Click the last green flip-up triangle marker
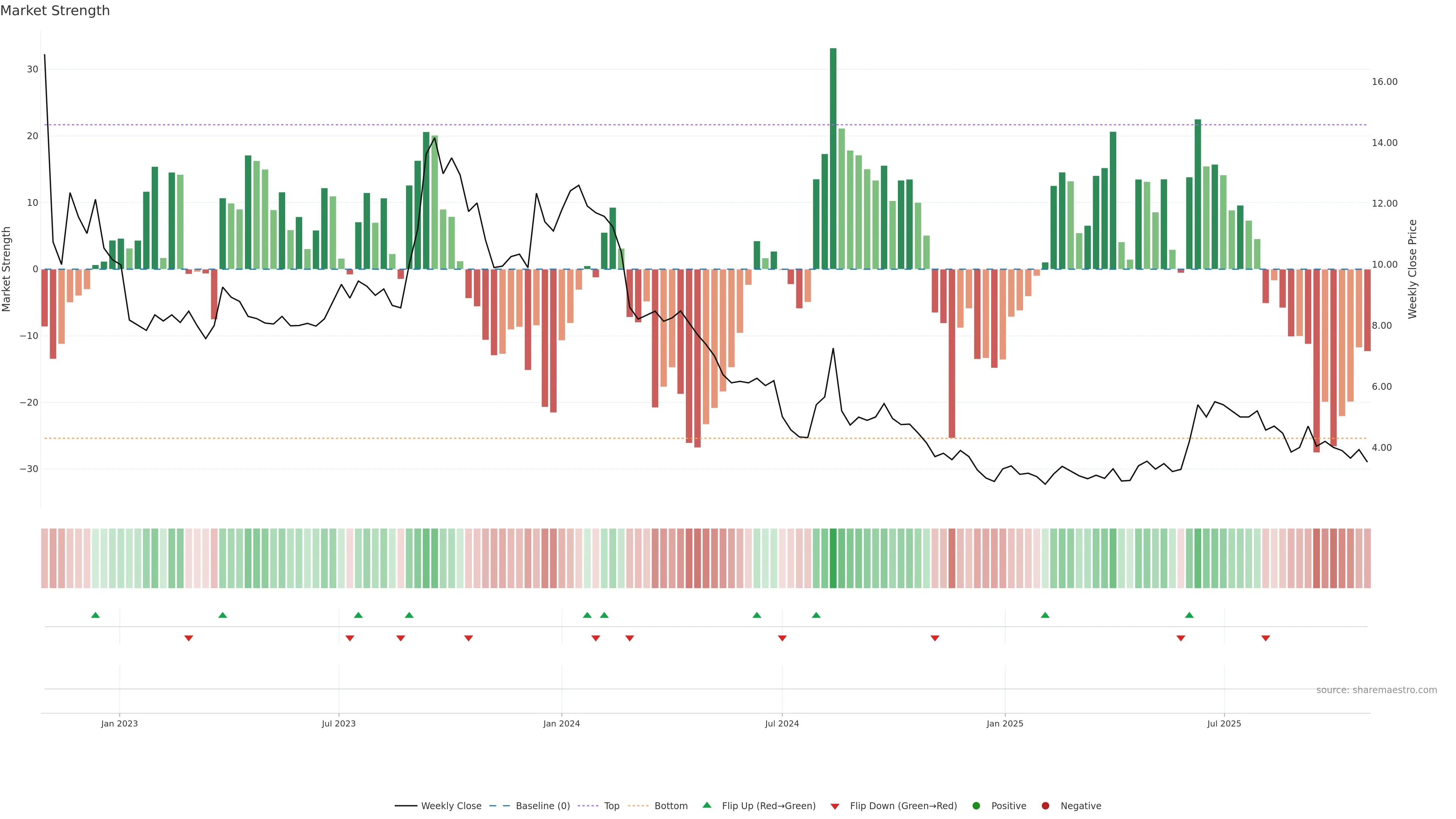The height and width of the screenshot is (819, 1456). point(1189,615)
